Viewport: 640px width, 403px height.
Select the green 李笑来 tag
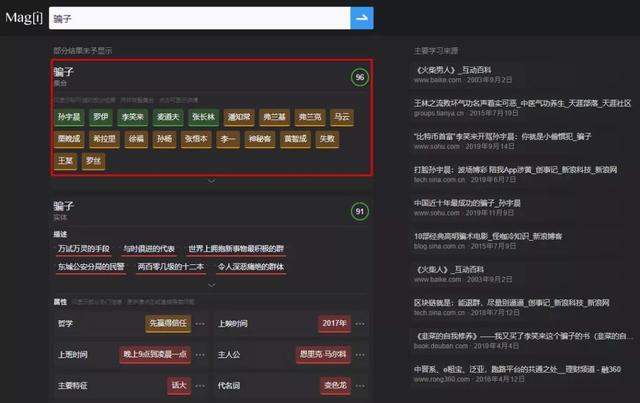(x=133, y=117)
